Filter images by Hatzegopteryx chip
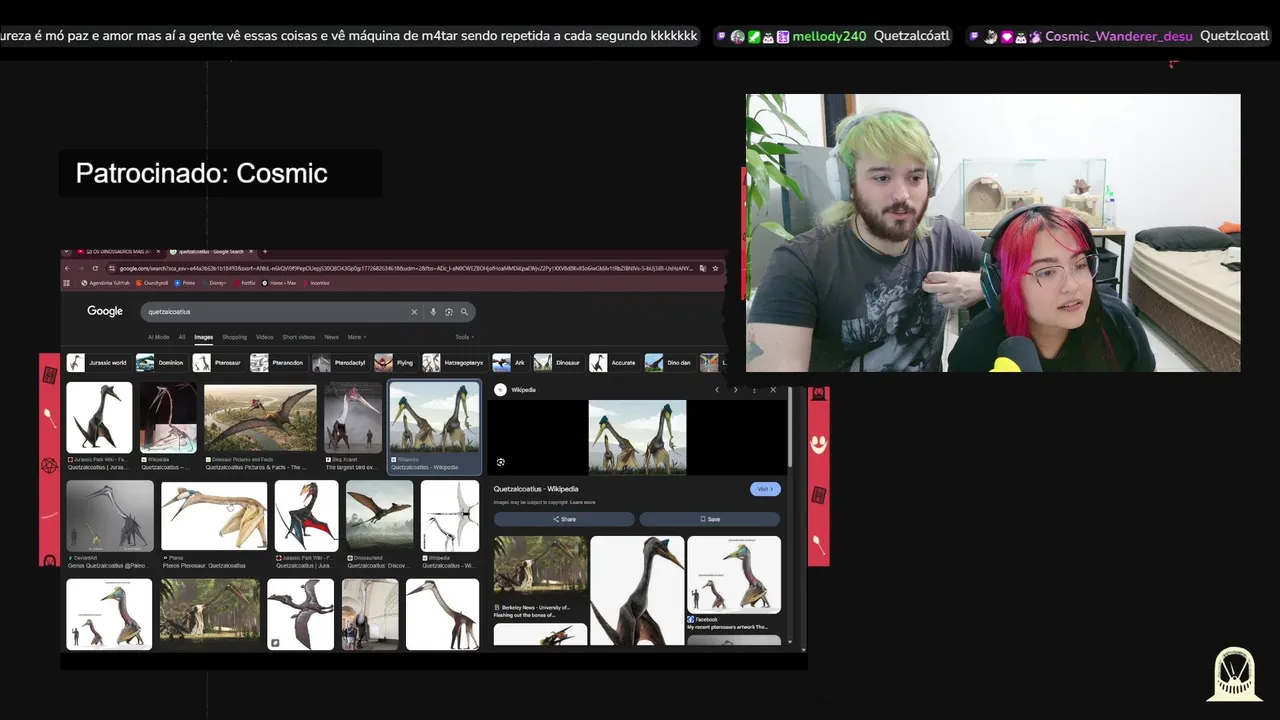Screen dimensions: 1280x720 point(454,363)
